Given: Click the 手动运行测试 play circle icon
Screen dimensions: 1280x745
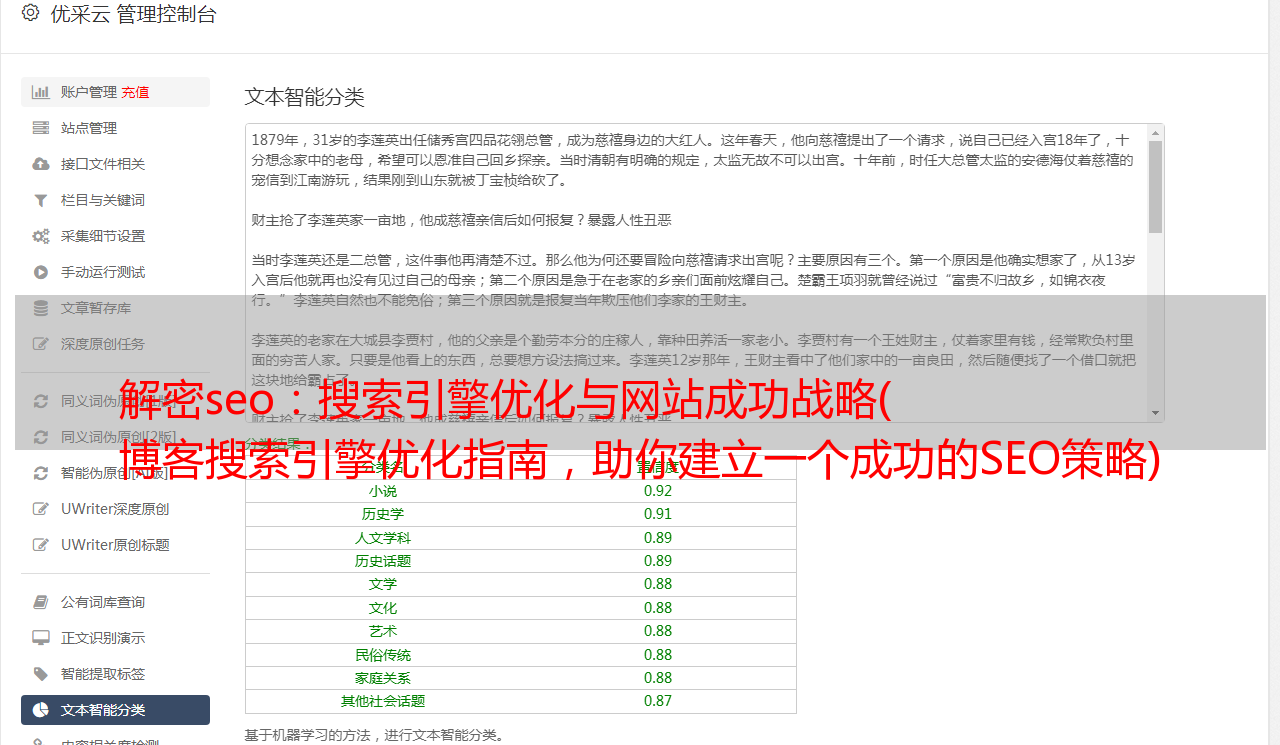Looking at the screenshot, I should click(x=41, y=272).
